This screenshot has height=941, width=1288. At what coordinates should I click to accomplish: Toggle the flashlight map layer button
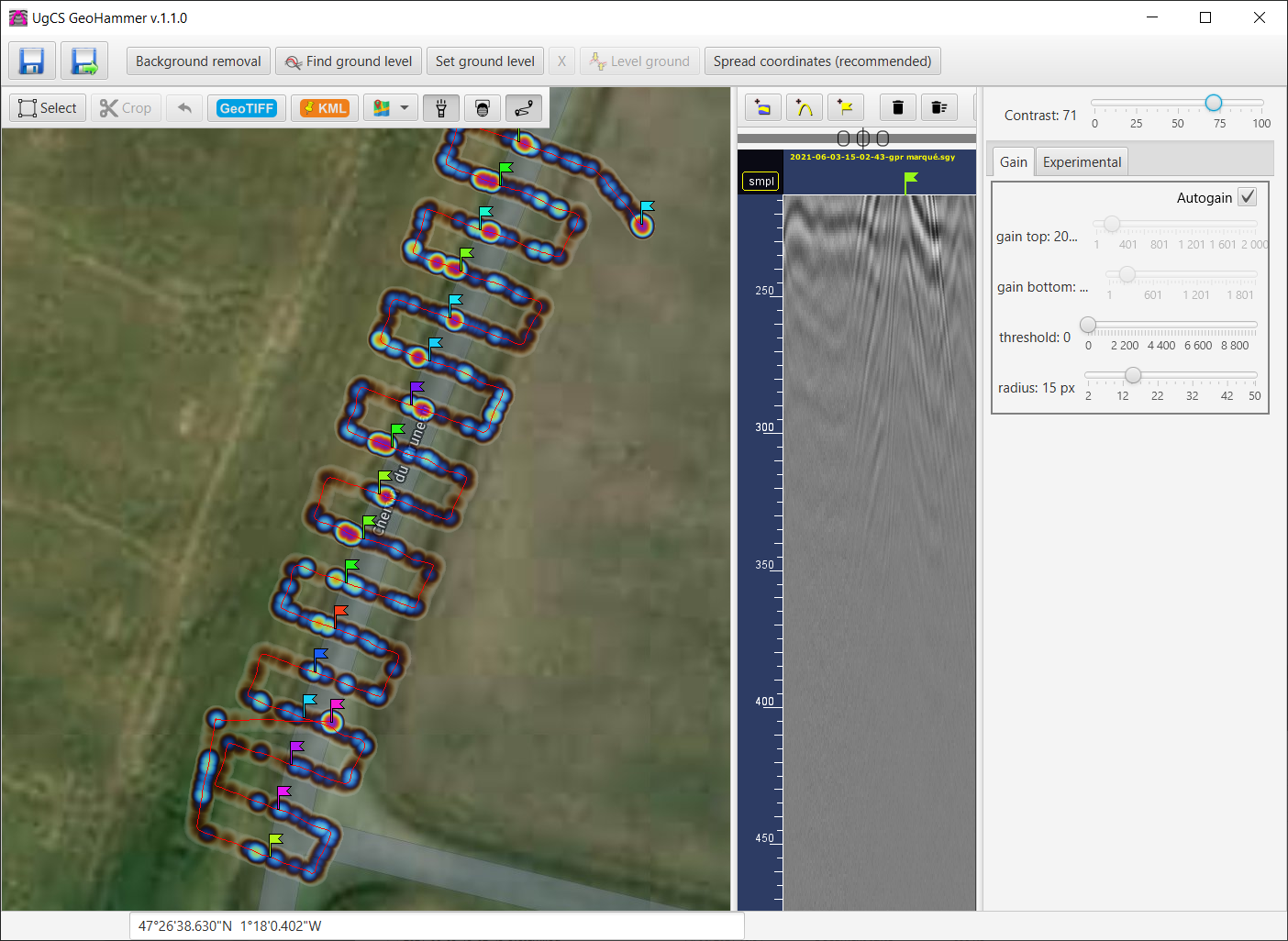[x=441, y=108]
